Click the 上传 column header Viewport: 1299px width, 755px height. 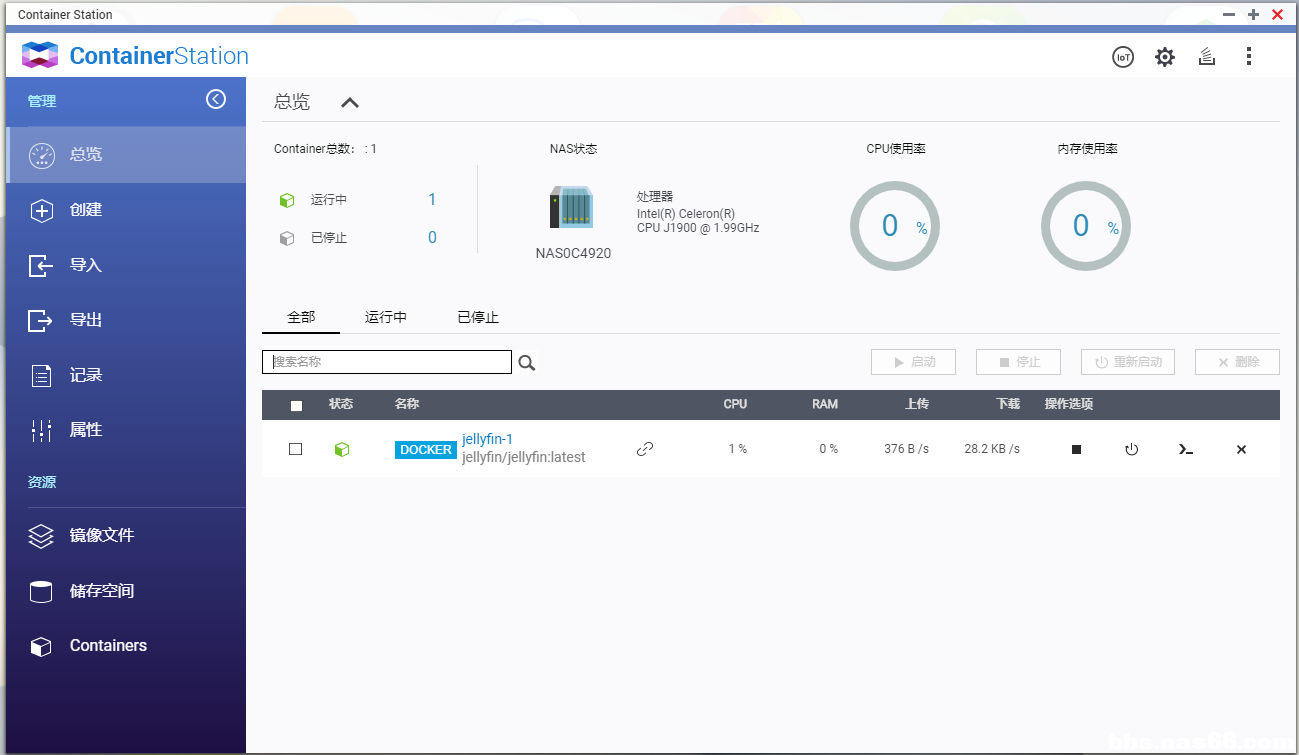917,404
